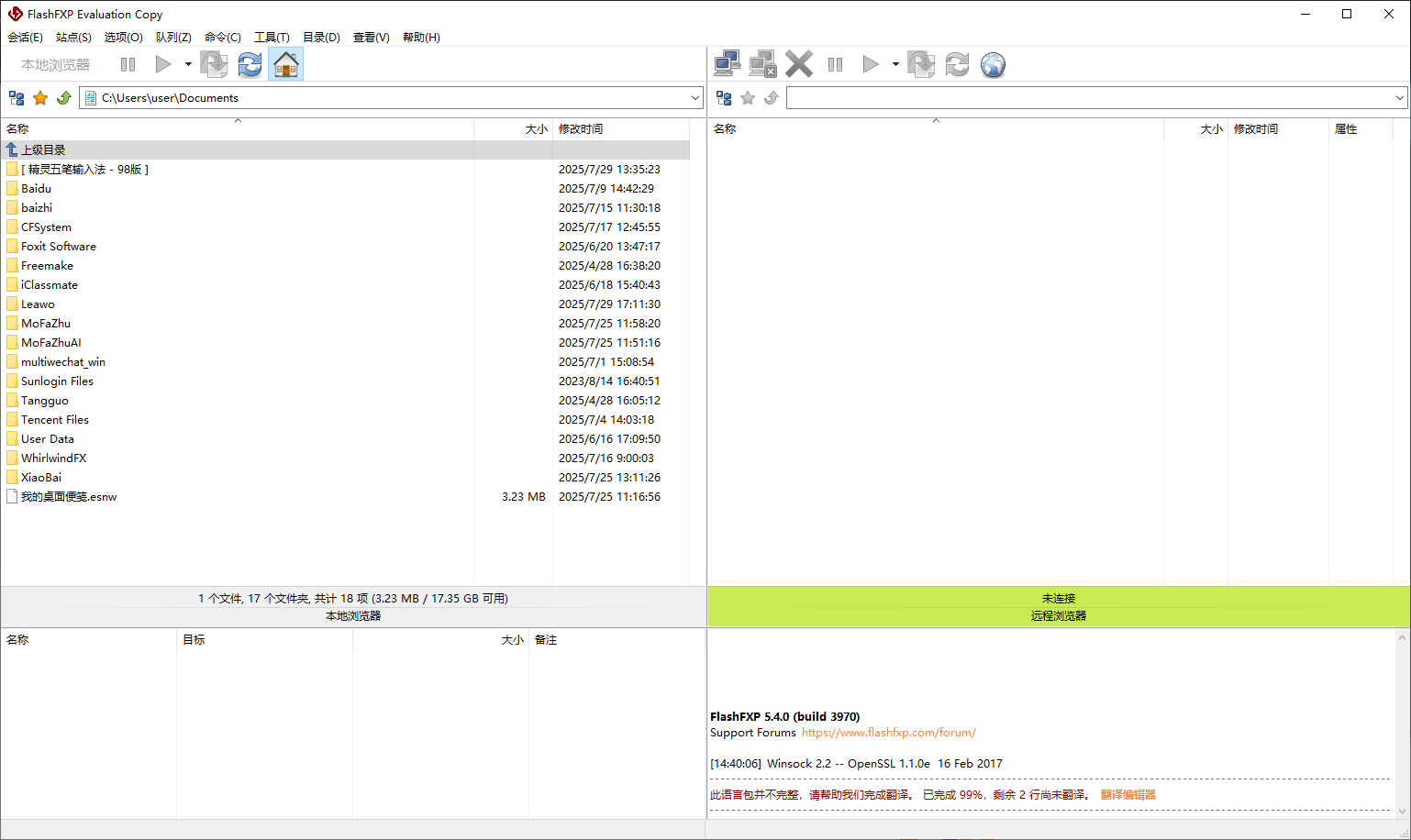
Task: Open the local transfer play button dropdown arrow
Action: (x=188, y=64)
